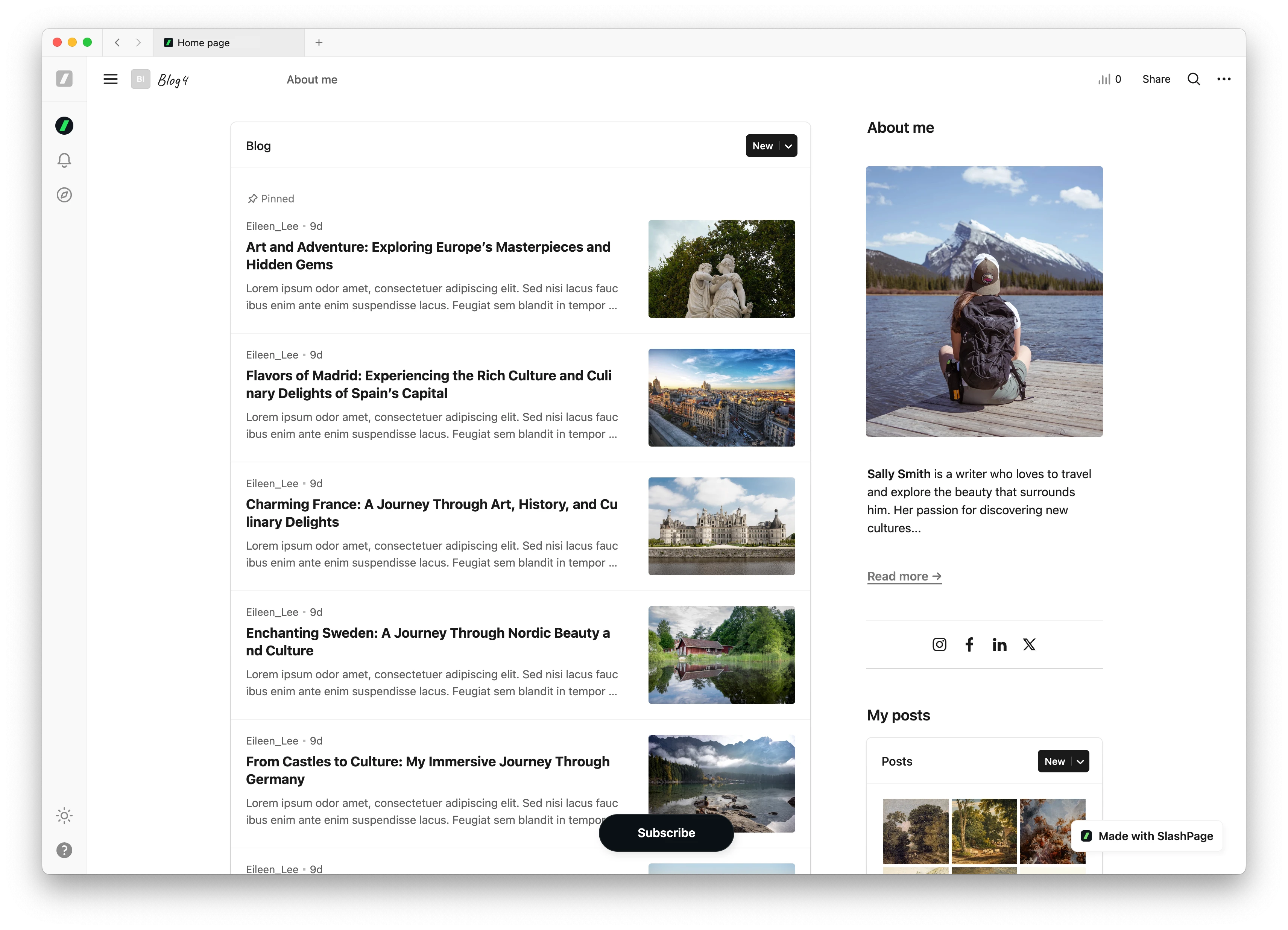Click the My posts heading
Viewport: 1288px width, 930px height.
coord(898,715)
